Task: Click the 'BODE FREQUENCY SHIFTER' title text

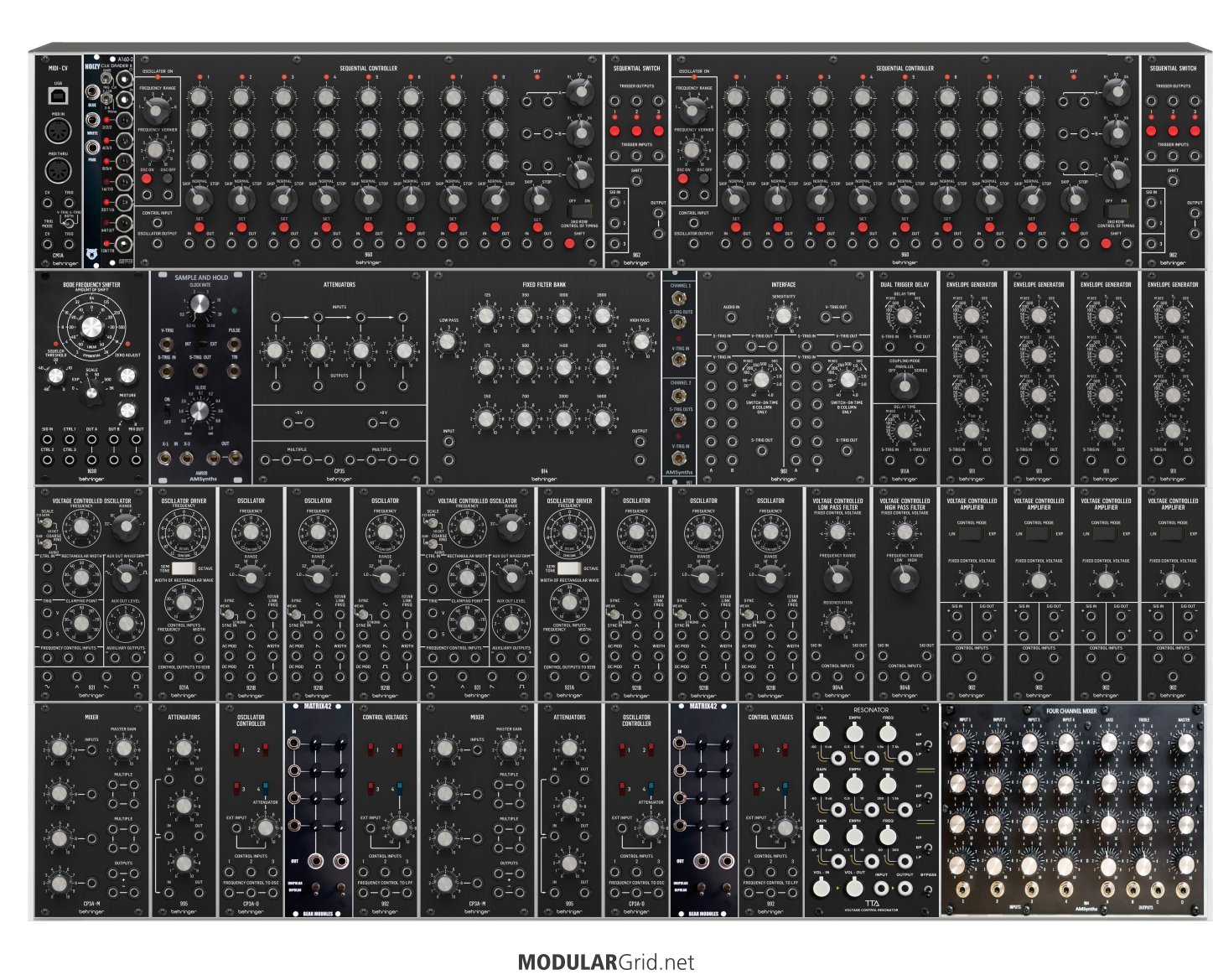Action: click(x=92, y=284)
